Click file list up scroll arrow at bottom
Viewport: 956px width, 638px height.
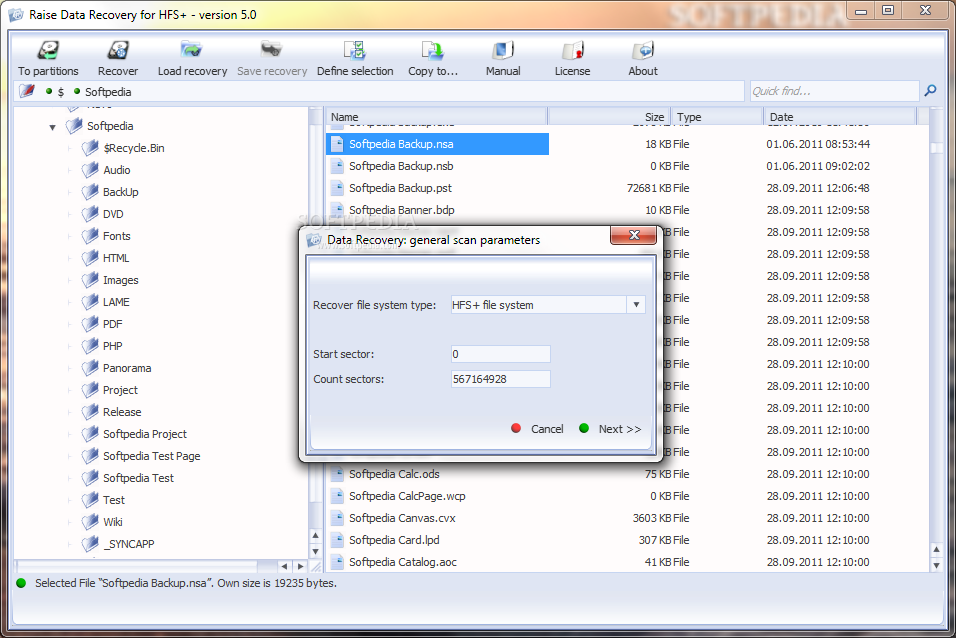936,549
